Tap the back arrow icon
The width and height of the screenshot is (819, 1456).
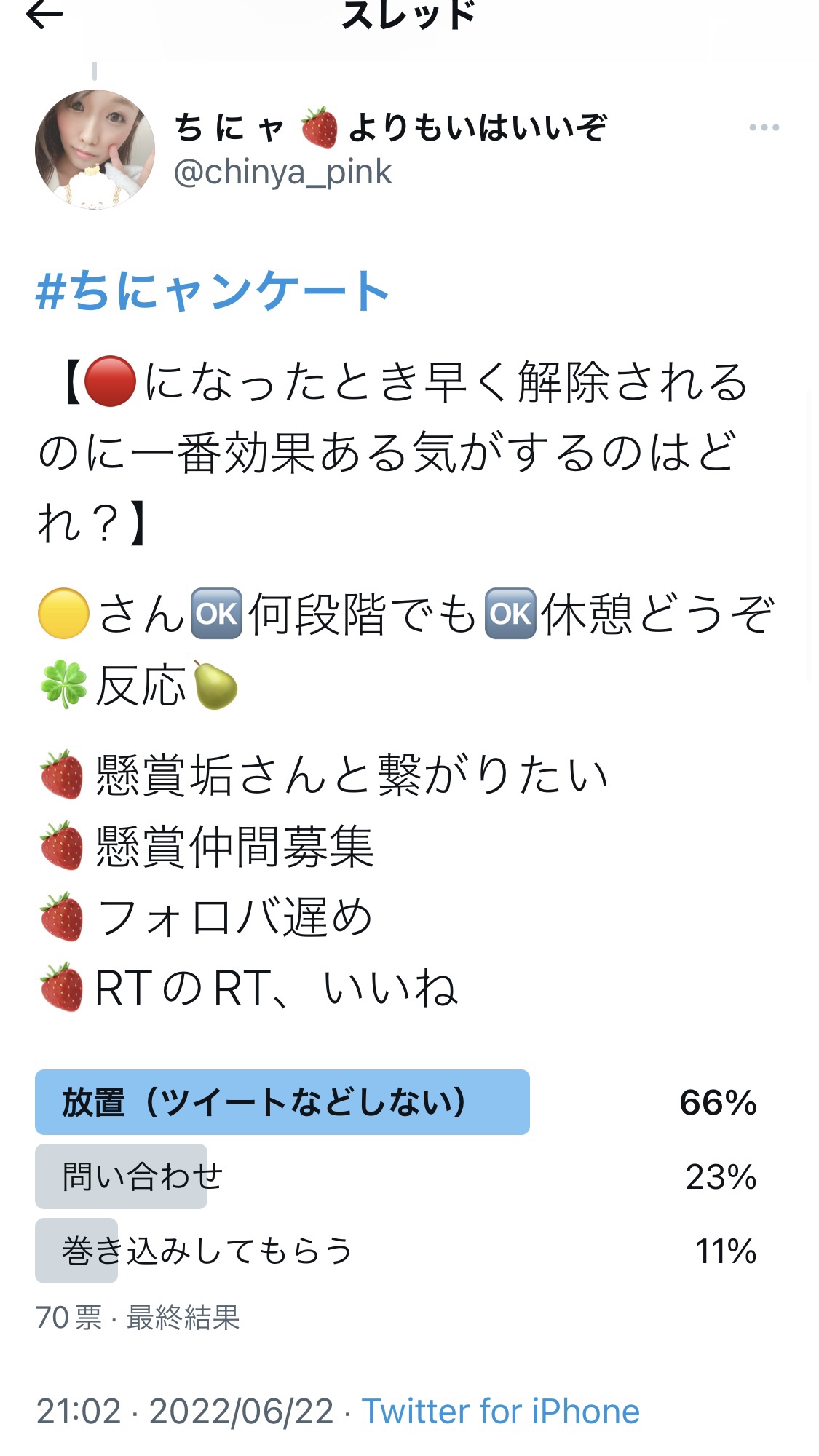click(x=44, y=14)
